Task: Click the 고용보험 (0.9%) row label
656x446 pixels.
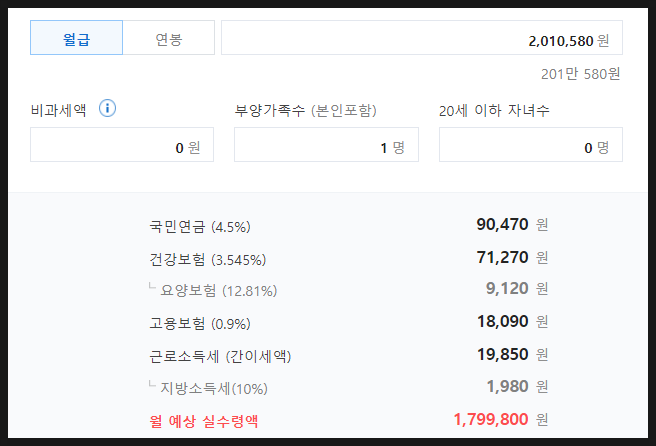Action: 199,323
